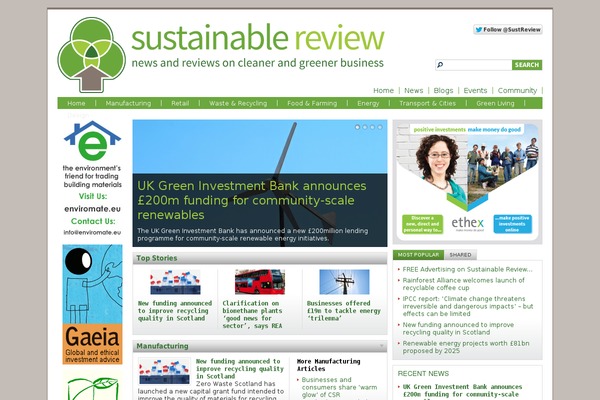Open the Food & Farming category

312,103
